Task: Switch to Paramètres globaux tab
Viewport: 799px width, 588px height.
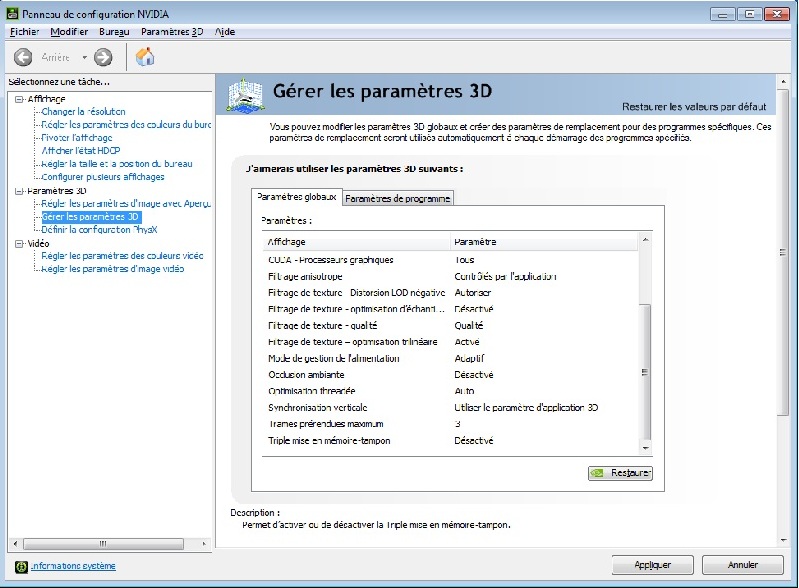Action: point(297,197)
